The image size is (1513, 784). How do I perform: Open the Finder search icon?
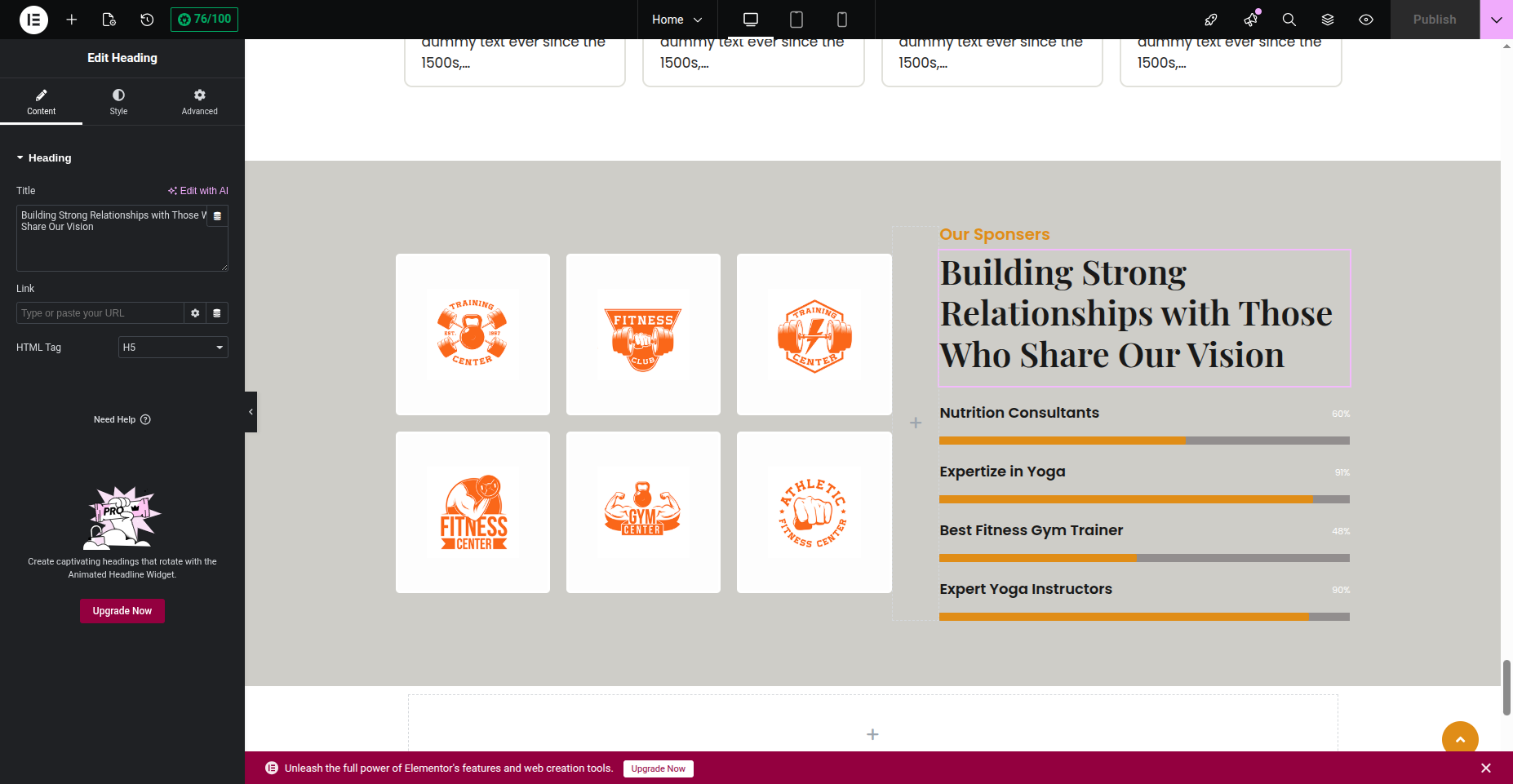[x=1289, y=20]
